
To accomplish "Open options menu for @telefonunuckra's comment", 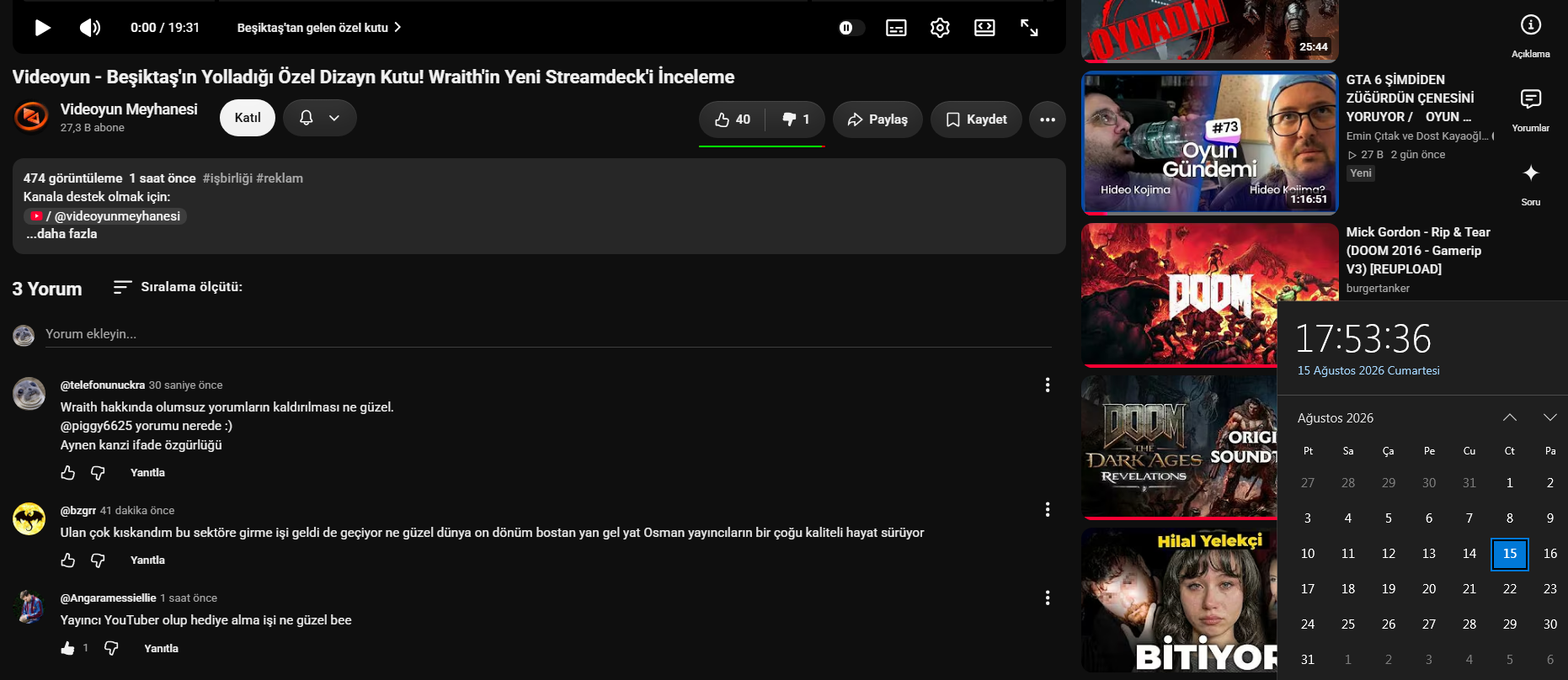I will tap(1048, 385).
